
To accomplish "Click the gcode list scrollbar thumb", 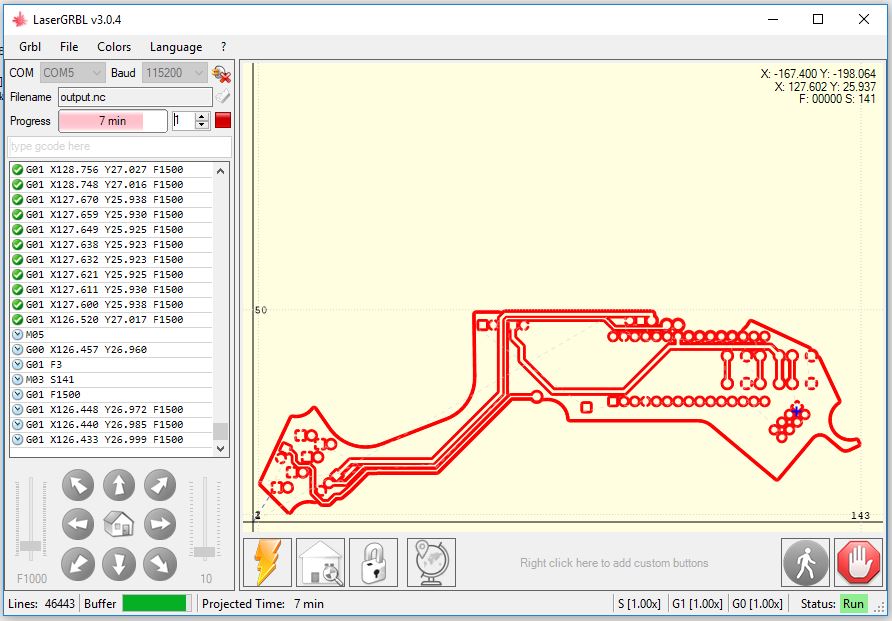I will pos(221,432).
